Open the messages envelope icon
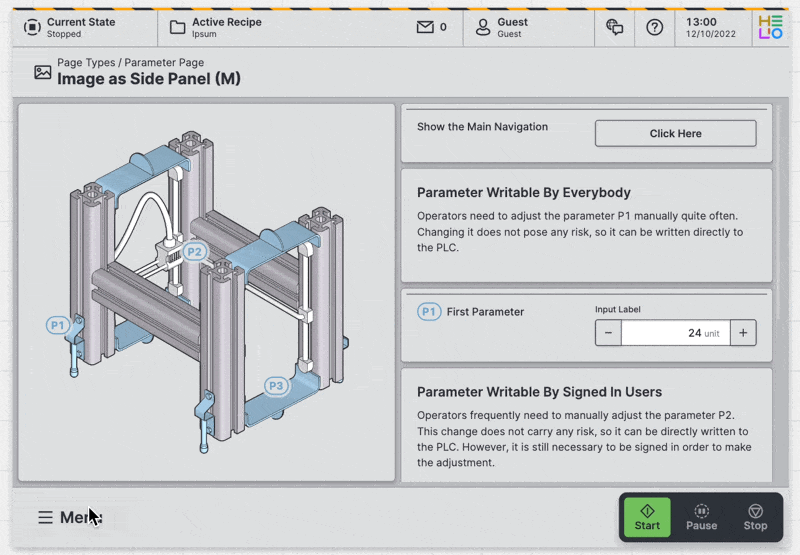 click(x=425, y=27)
